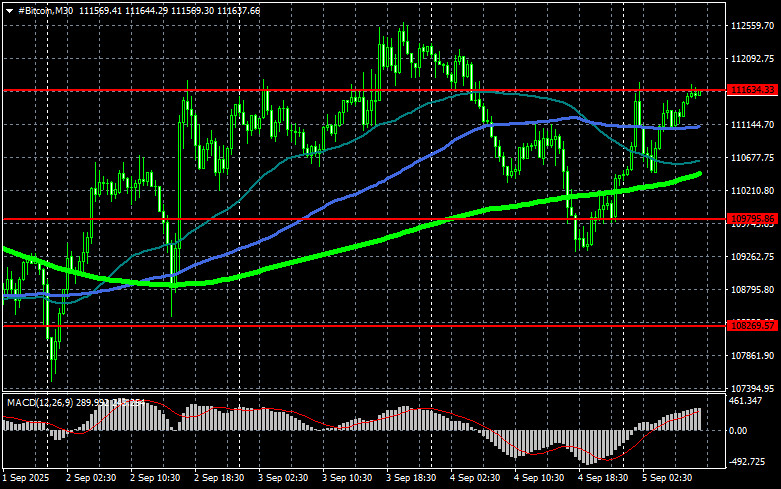This screenshot has width=781, height=489.
Task: Click the triangle arrow beside #Bitcoin title
Action: pos(8,9)
